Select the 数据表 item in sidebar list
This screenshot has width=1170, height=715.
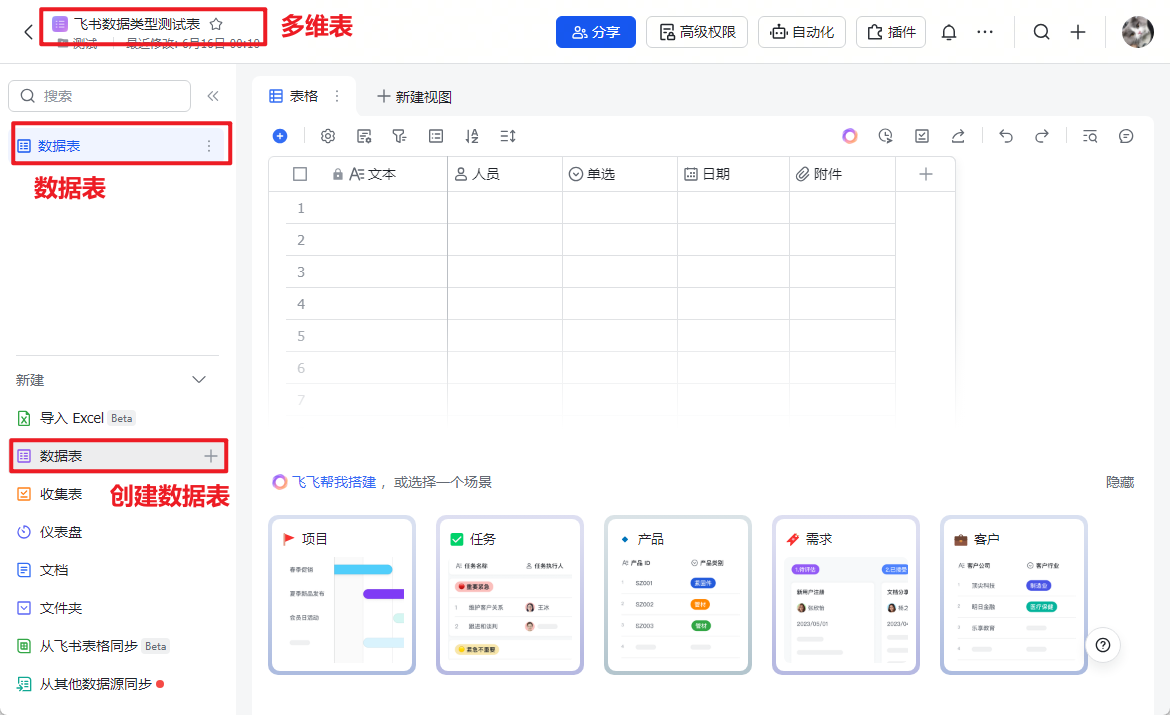tap(121, 146)
